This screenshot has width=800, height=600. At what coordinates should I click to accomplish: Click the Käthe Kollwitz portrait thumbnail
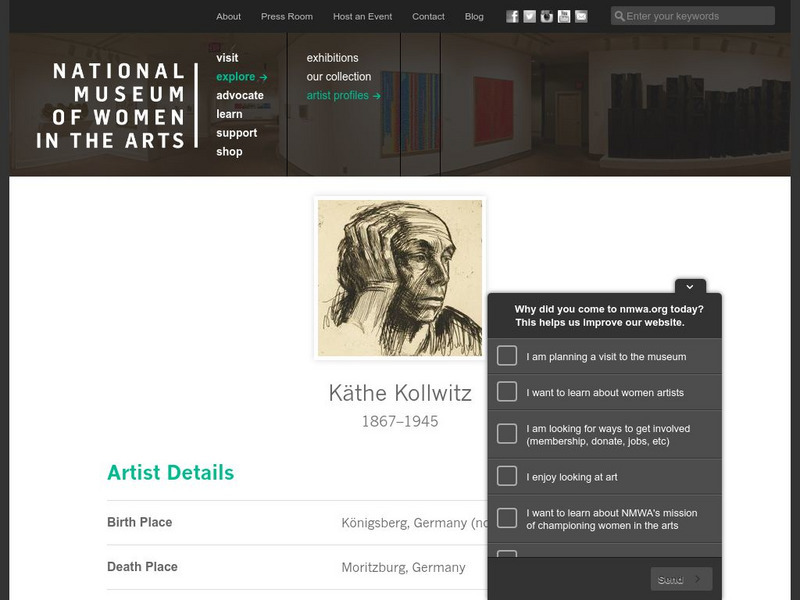click(400, 278)
